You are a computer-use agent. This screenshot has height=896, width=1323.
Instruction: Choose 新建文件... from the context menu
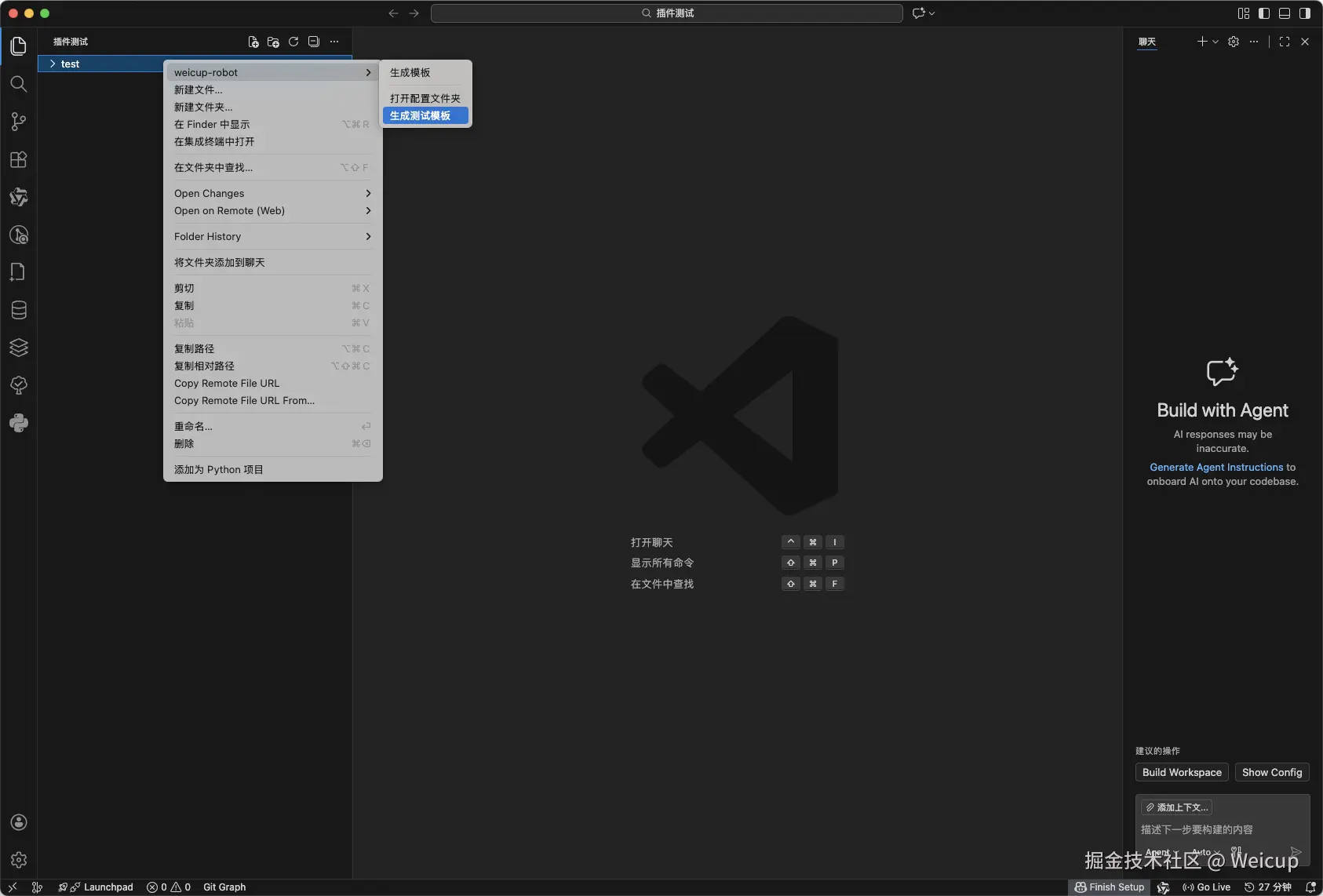click(x=272, y=90)
